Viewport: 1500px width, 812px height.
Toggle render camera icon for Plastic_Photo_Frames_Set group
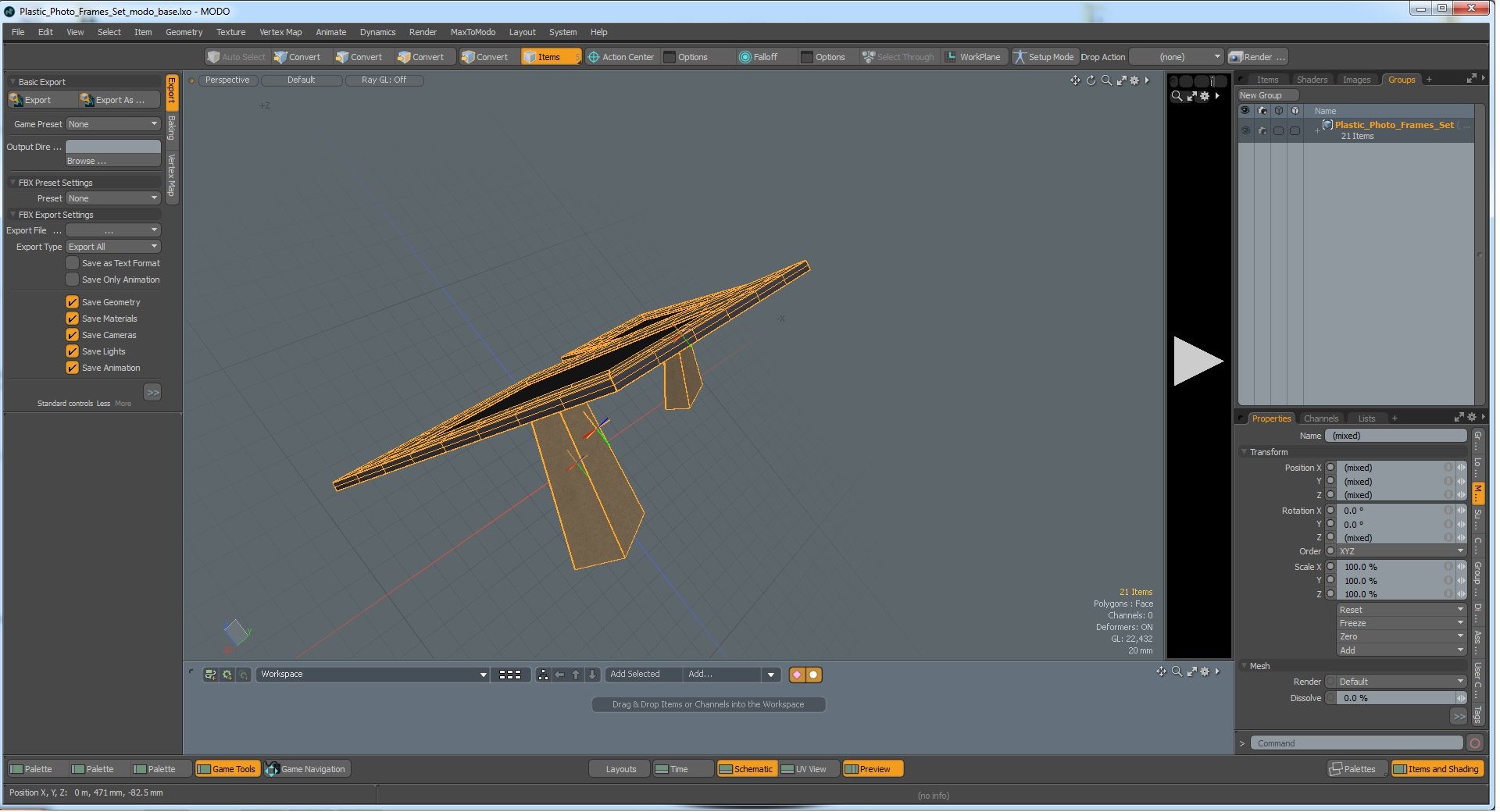[x=1262, y=131]
